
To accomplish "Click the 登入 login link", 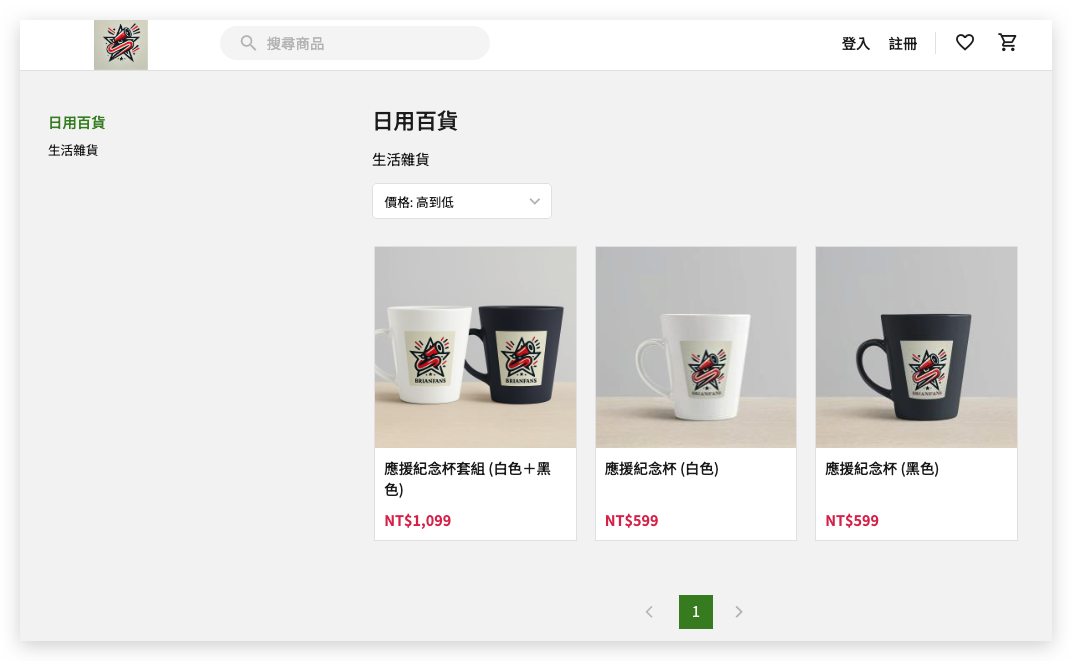I will pyautogui.click(x=855, y=44).
